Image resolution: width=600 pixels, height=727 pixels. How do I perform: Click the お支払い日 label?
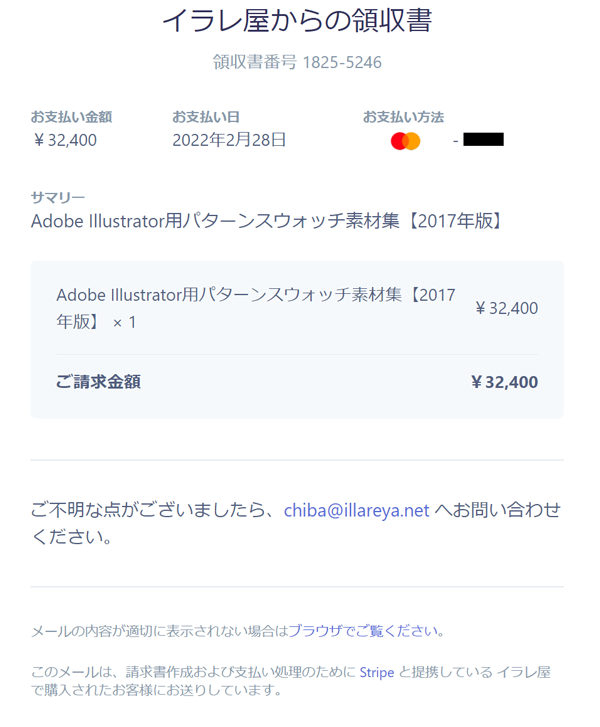[x=206, y=117]
